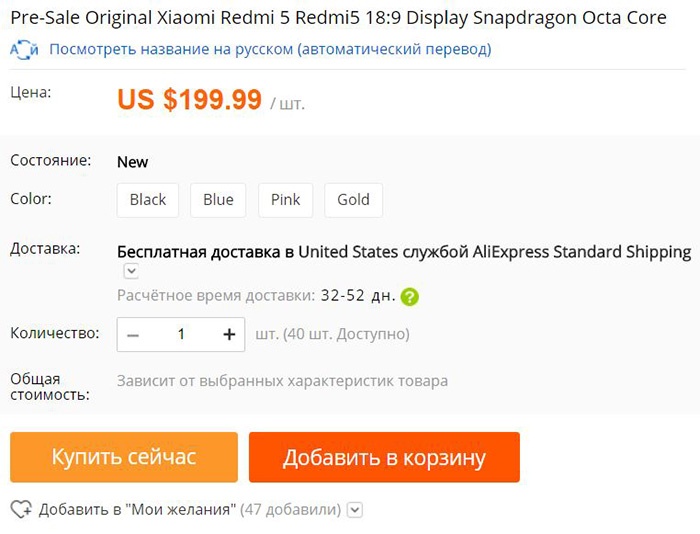The height and width of the screenshot is (534, 700).
Task: Click the product title text
Action: tap(338, 19)
